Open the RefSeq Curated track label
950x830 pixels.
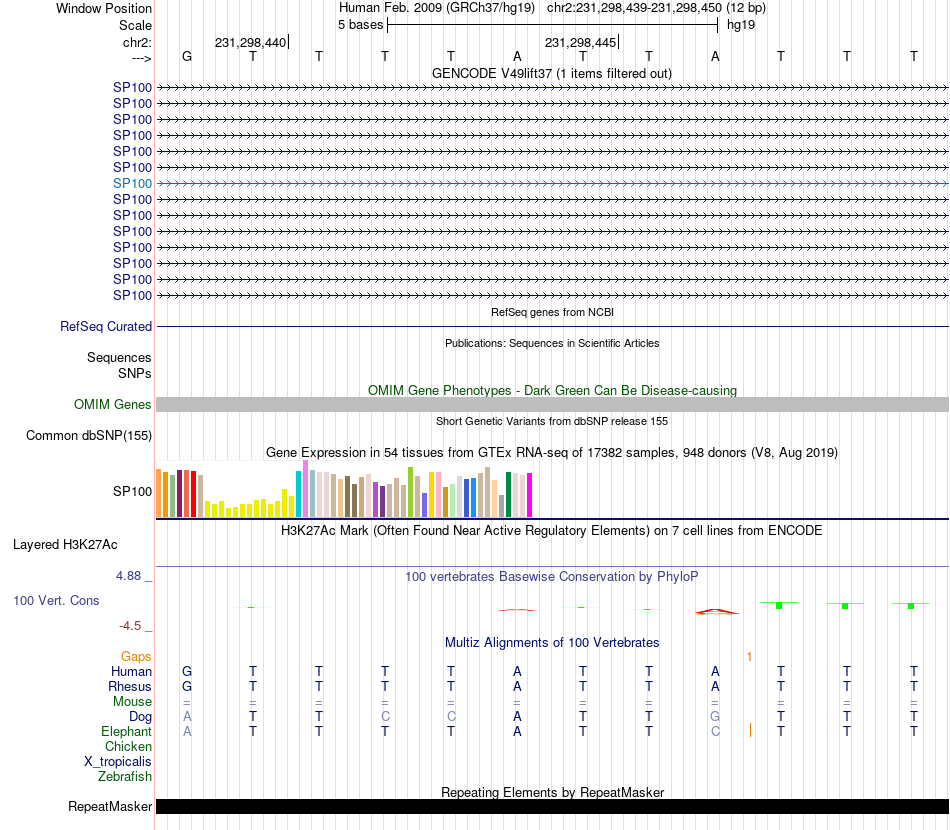pyautogui.click(x=106, y=327)
